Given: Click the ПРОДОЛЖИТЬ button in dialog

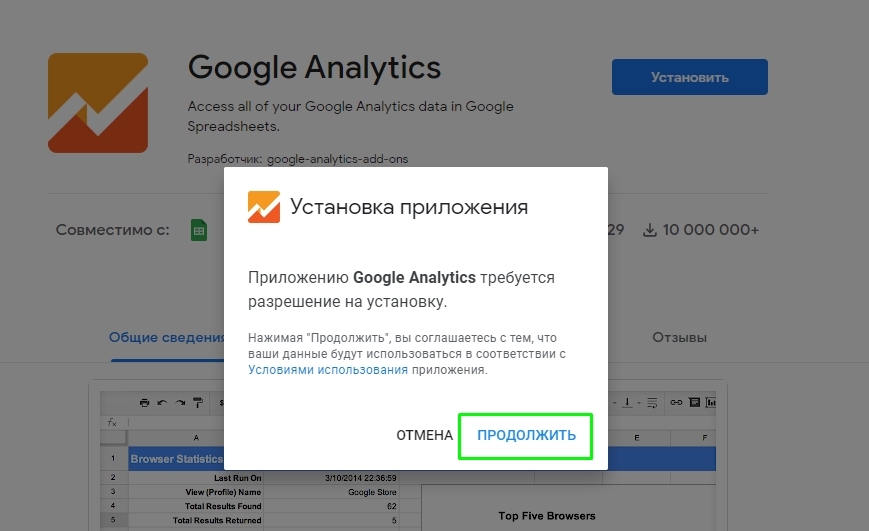Looking at the screenshot, I should click(x=525, y=436).
